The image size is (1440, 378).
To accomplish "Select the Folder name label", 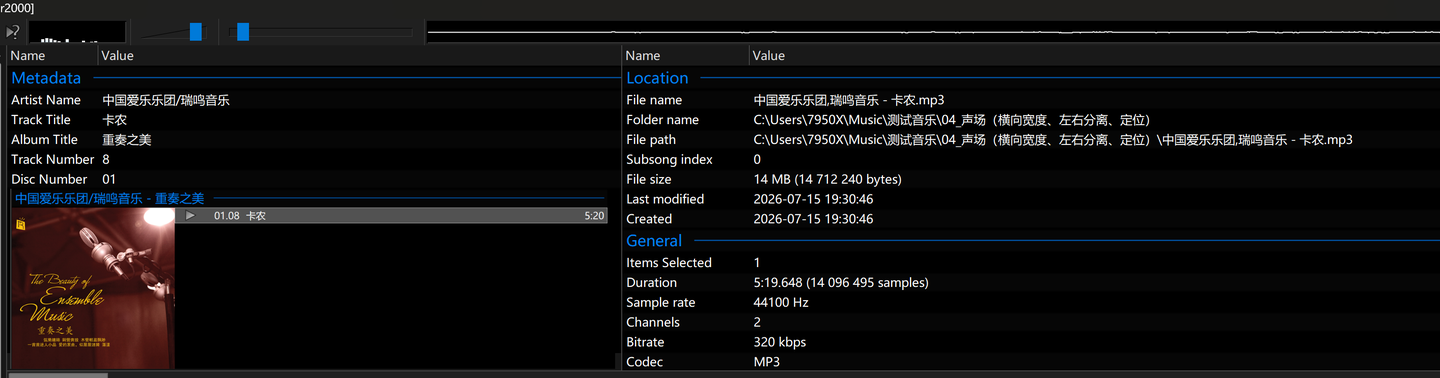I will 663,120.
